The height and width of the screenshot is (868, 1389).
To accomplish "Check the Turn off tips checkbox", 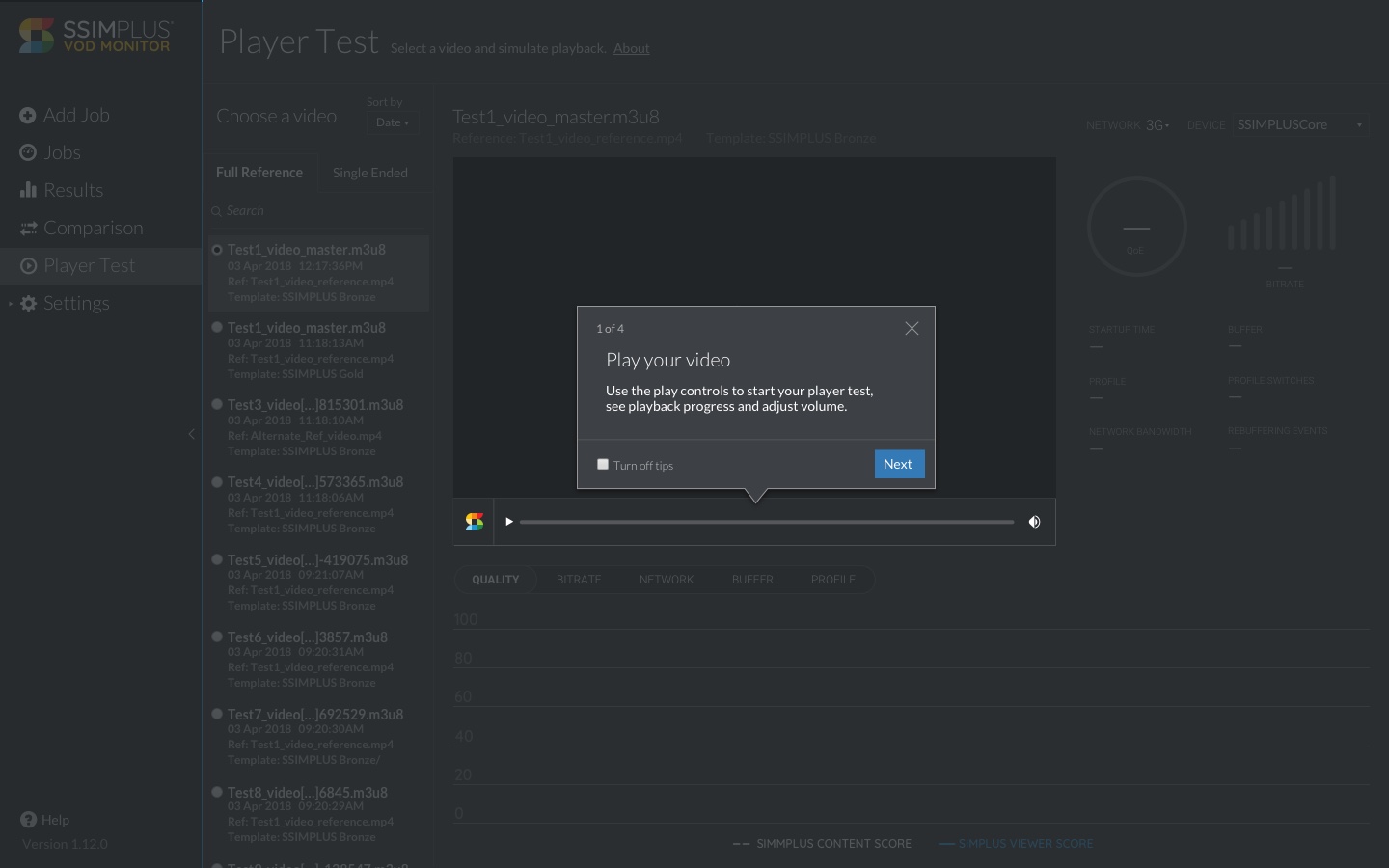I will (x=603, y=464).
